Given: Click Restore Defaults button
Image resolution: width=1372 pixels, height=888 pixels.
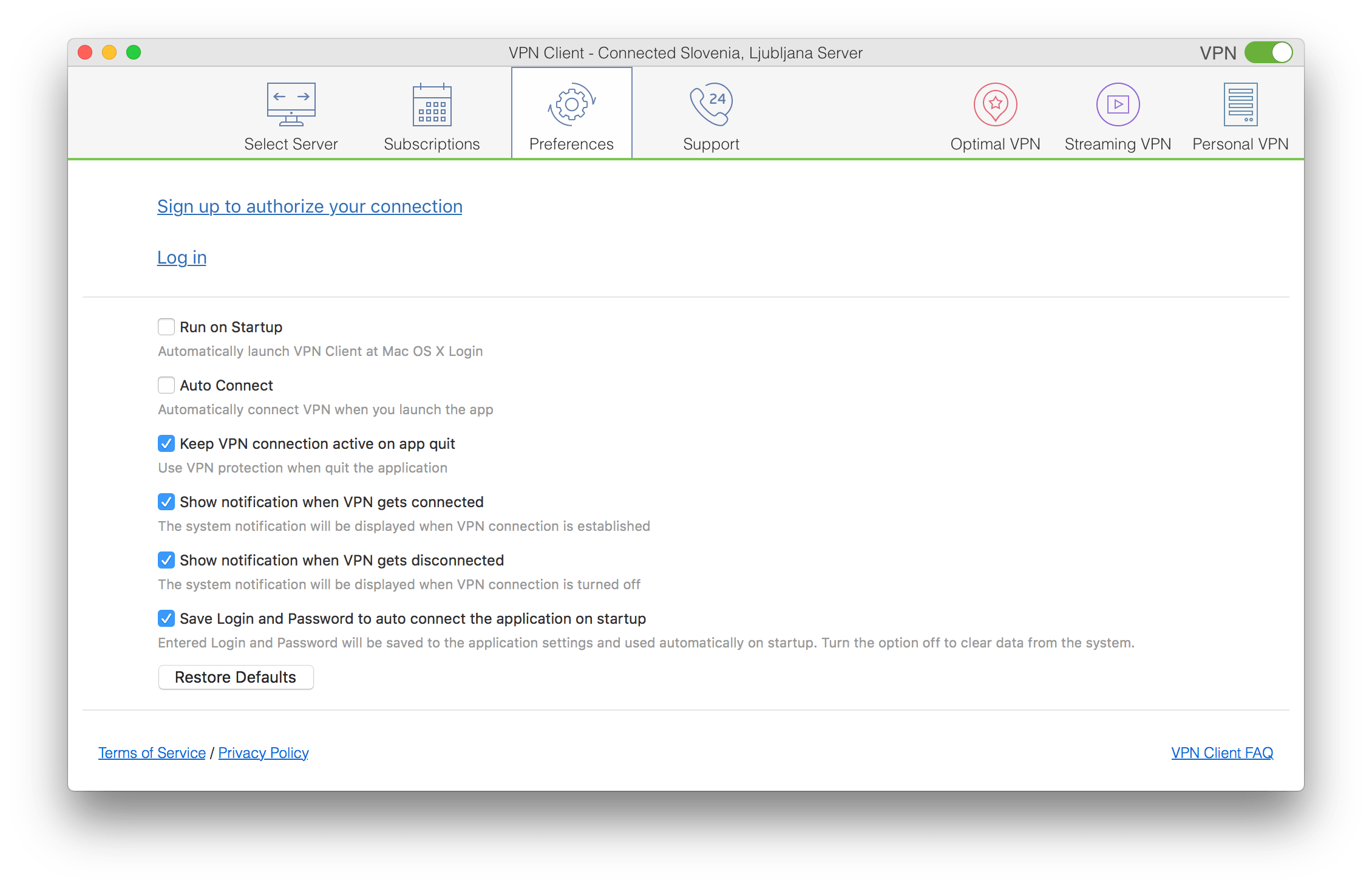Looking at the screenshot, I should 235,677.
